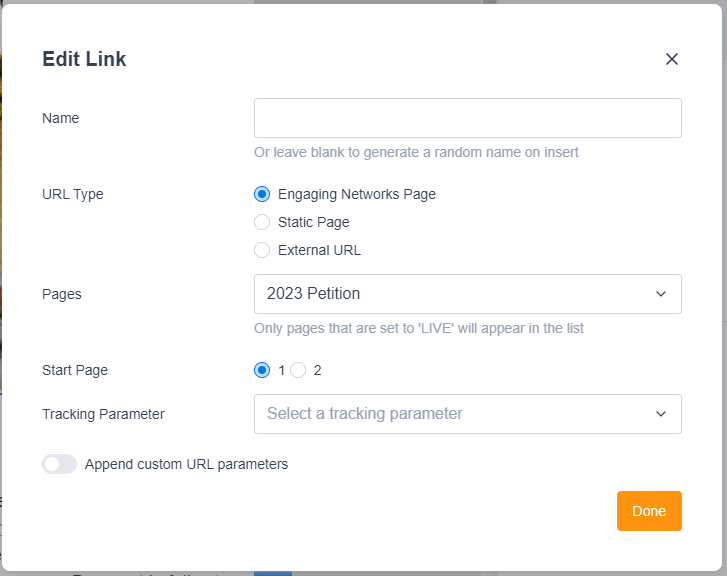Screen dimensions: 727x576
Task: Close the Edit Link dialog
Action: click(672, 59)
